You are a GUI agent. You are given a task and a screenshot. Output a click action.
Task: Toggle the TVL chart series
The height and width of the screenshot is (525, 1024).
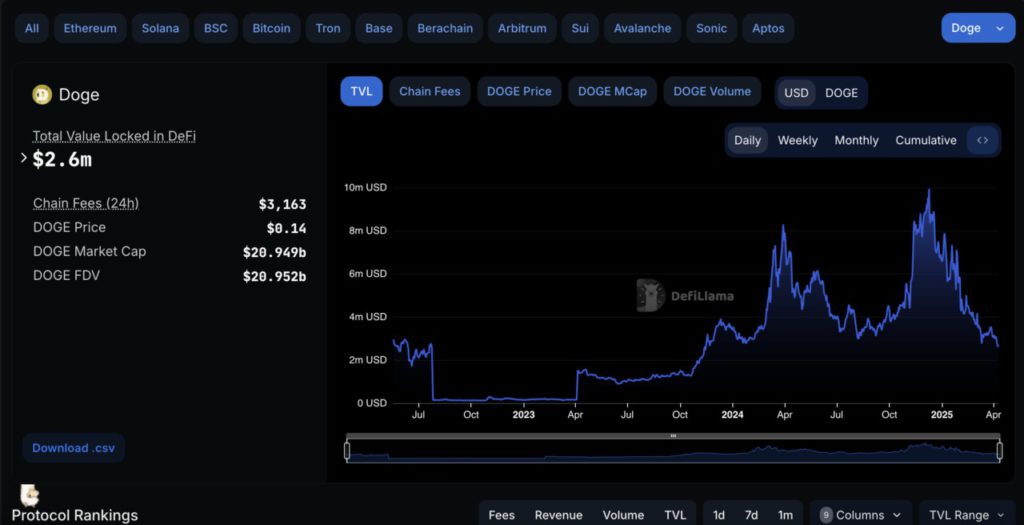click(x=361, y=91)
